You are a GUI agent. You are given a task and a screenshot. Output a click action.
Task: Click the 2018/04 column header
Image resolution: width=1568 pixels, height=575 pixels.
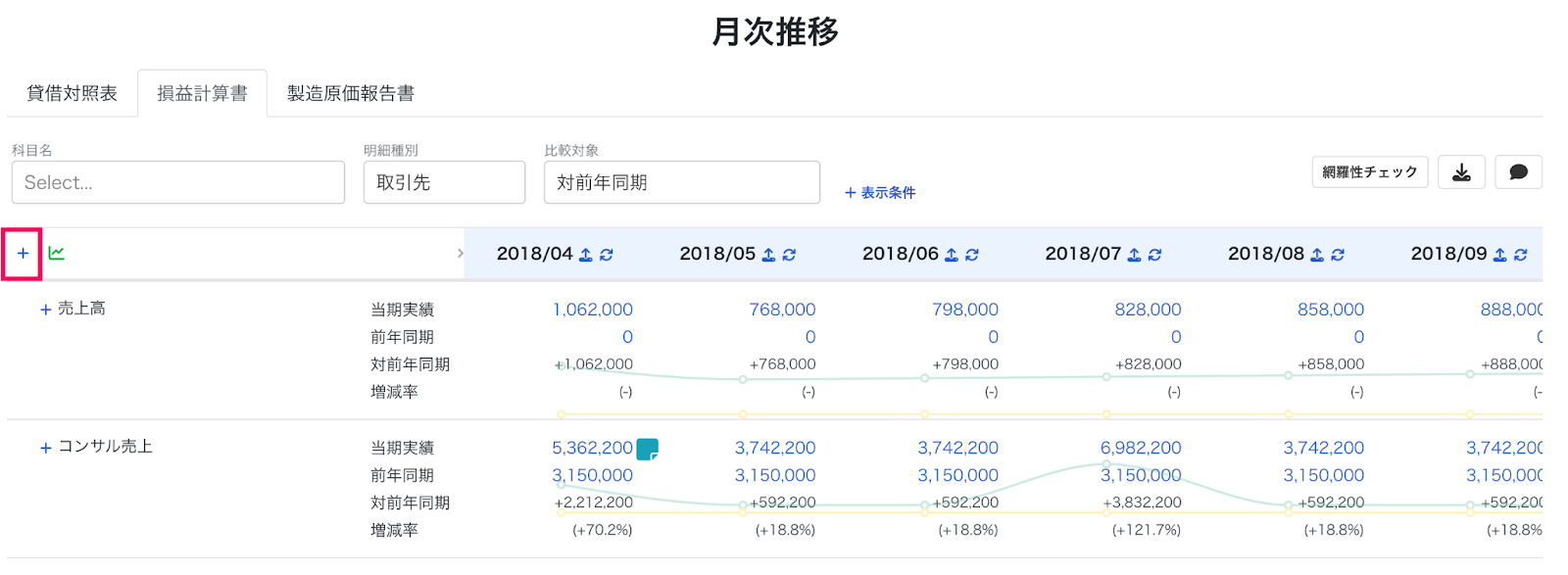534,254
